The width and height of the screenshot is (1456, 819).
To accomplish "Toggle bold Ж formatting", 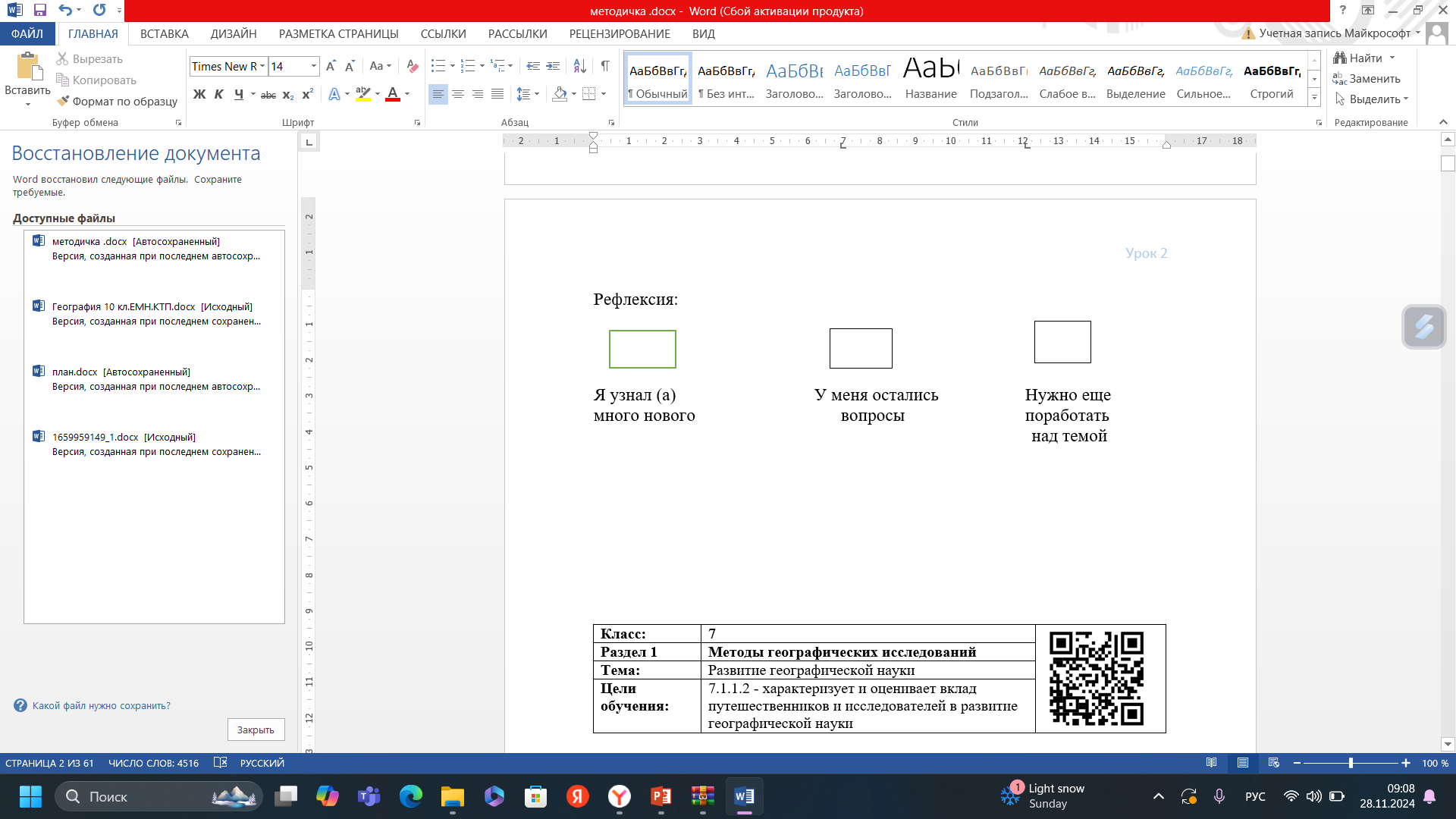I will pyautogui.click(x=199, y=94).
